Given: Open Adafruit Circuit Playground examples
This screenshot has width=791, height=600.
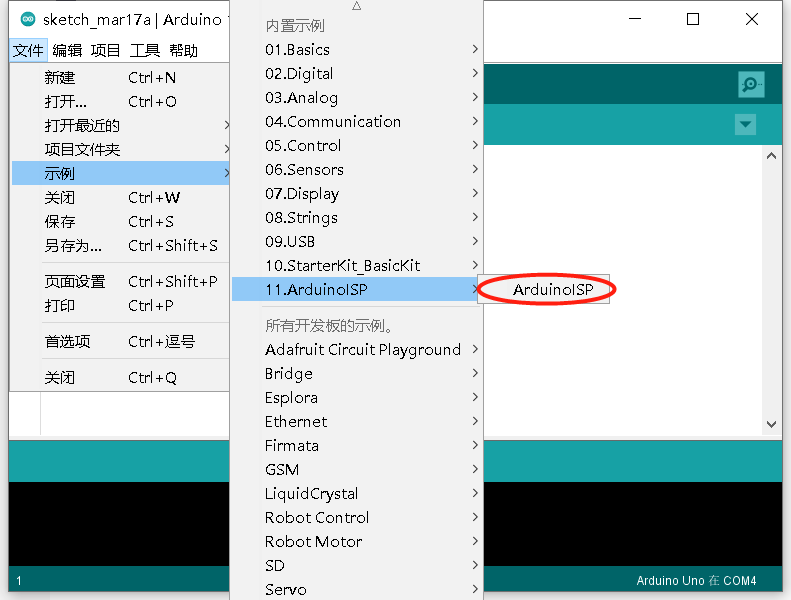Looking at the screenshot, I should [357, 349].
